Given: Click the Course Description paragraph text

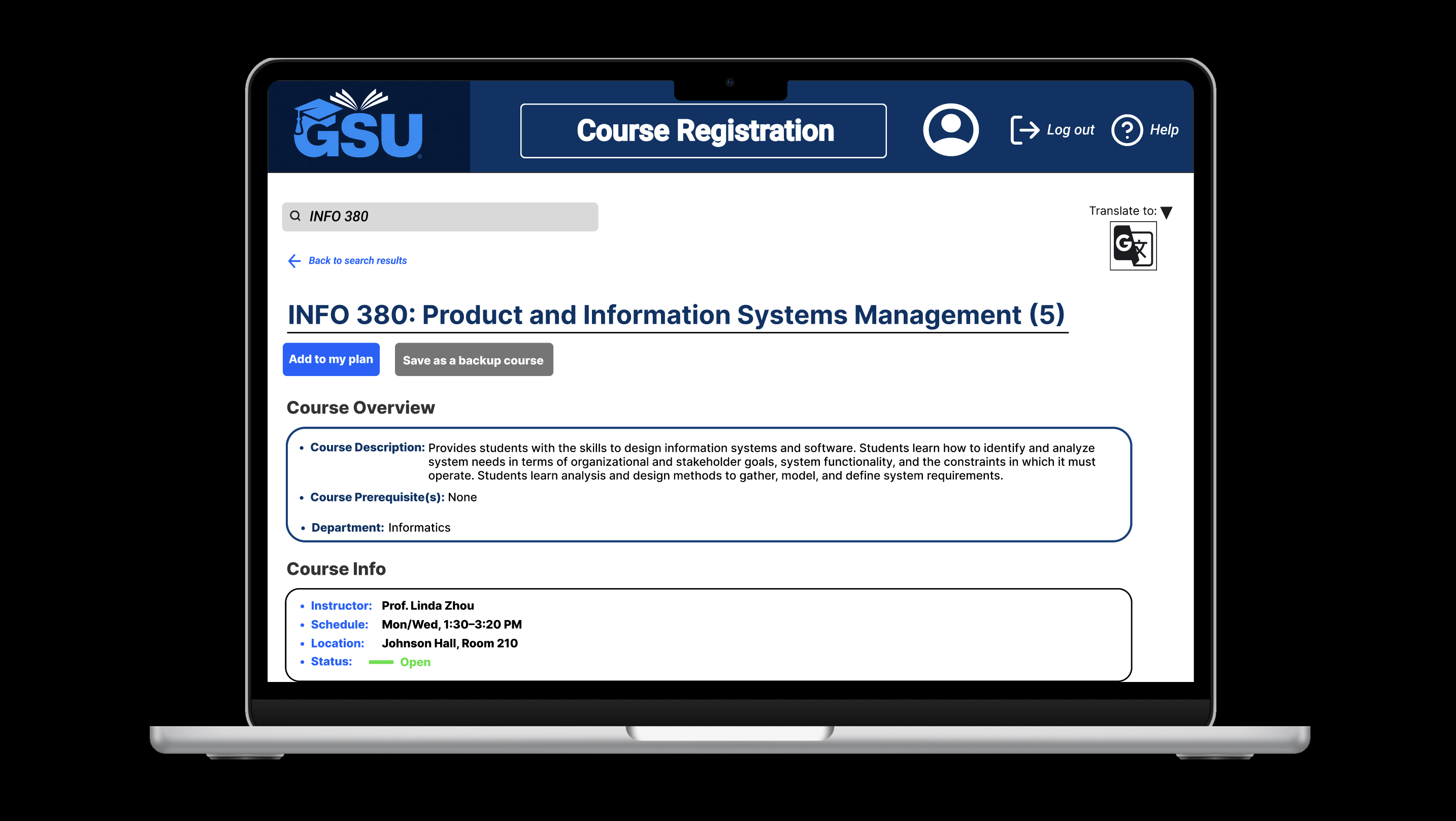Looking at the screenshot, I should pos(761,462).
